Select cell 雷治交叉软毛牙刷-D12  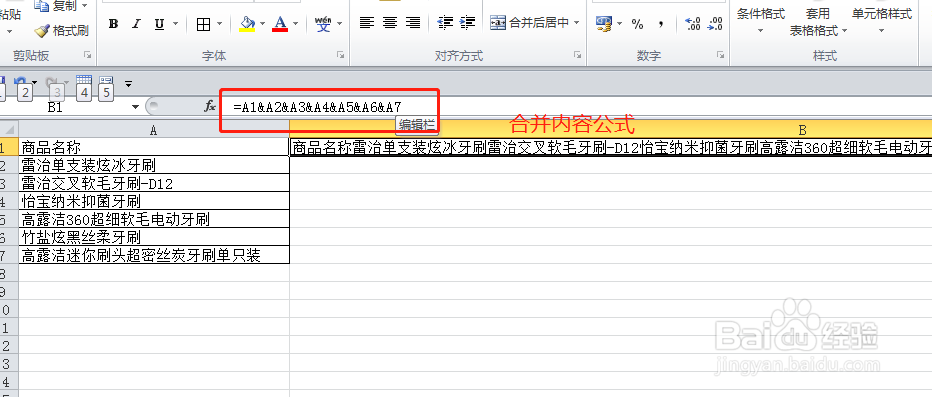coord(154,183)
